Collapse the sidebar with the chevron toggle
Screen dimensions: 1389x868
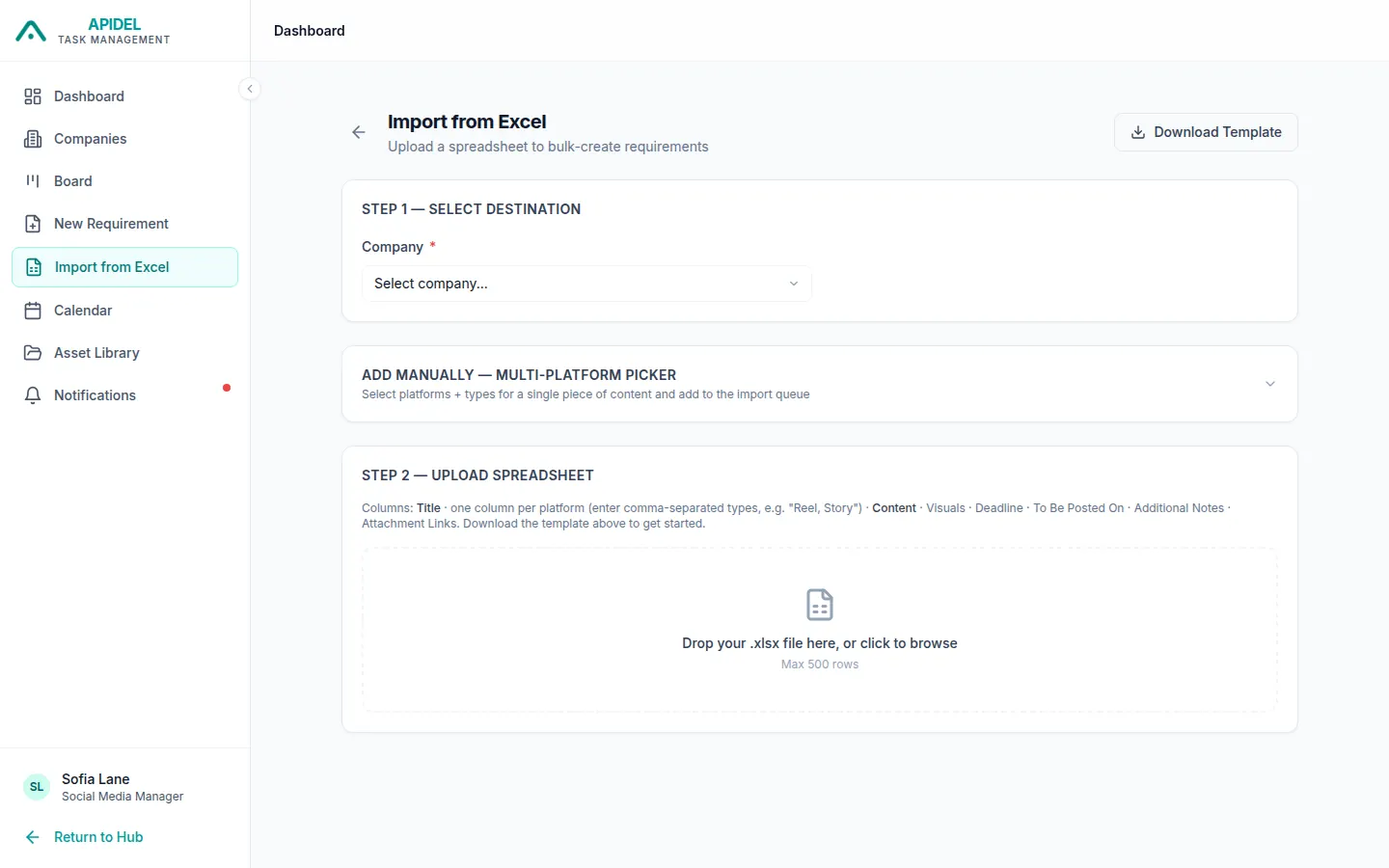[250, 89]
